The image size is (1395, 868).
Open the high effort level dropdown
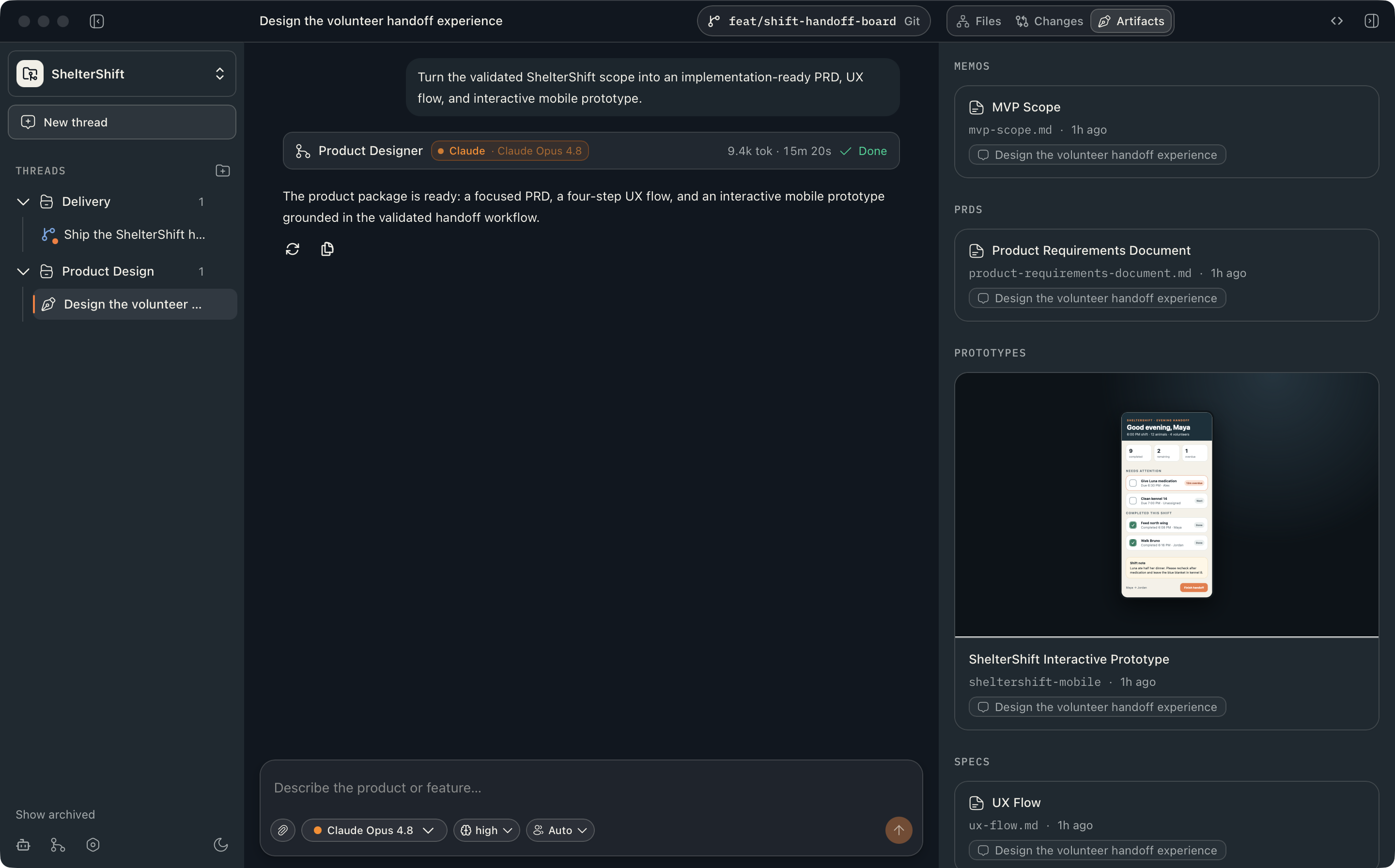pos(486,830)
